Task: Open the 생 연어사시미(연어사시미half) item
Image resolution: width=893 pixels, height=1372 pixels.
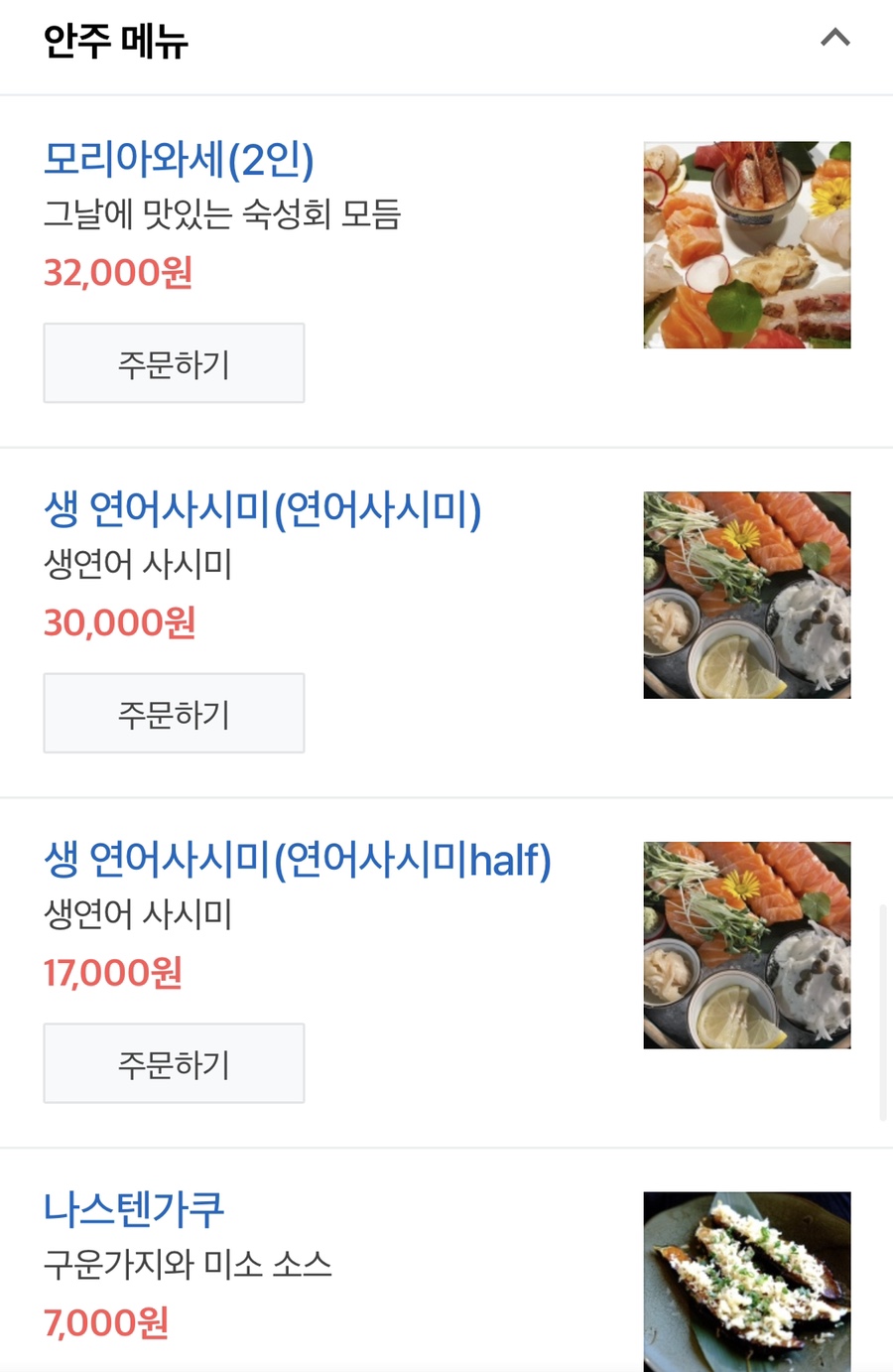Action: (x=297, y=860)
